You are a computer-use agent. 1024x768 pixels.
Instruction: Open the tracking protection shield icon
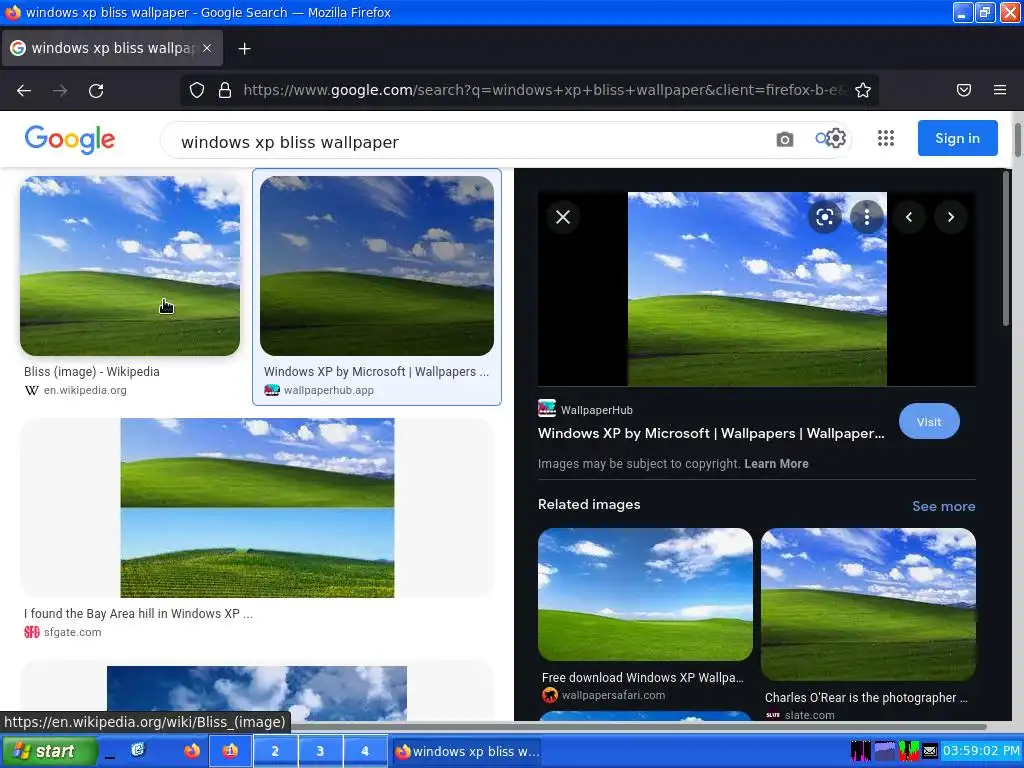coord(197,90)
